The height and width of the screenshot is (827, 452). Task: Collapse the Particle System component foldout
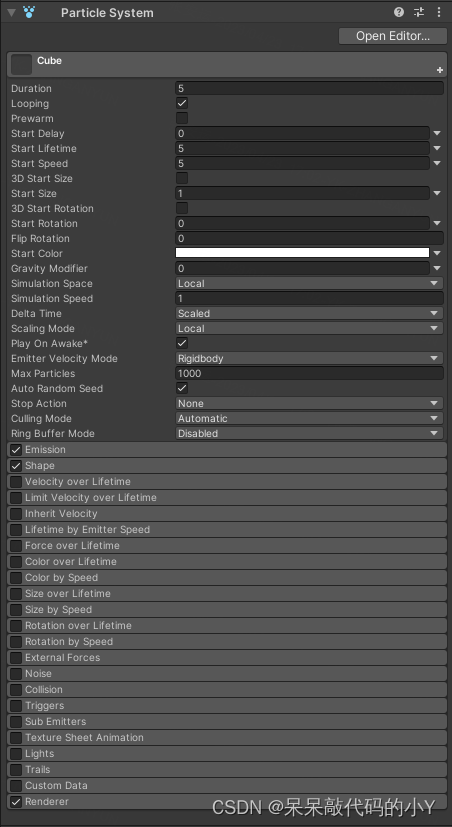coord(12,13)
